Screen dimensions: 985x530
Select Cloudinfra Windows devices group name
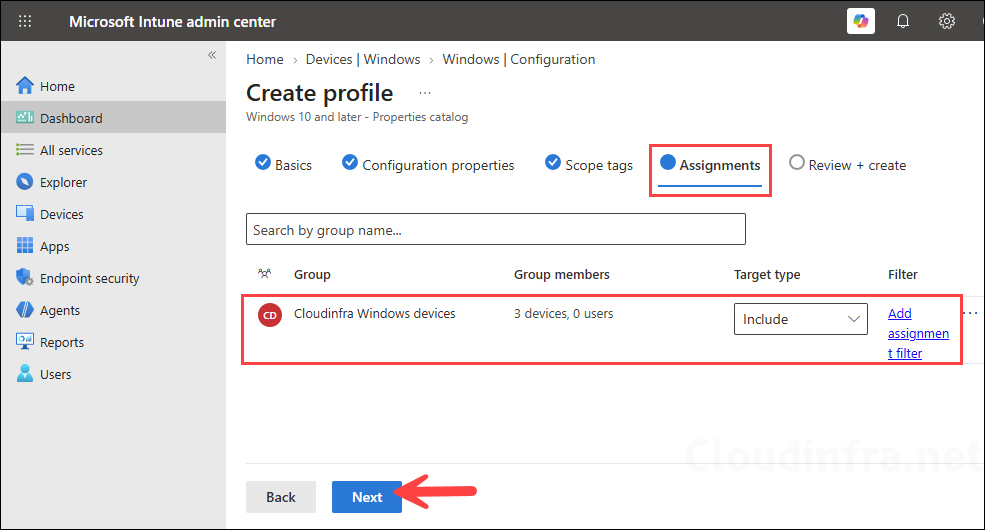pyautogui.click(x=374, y=313)
